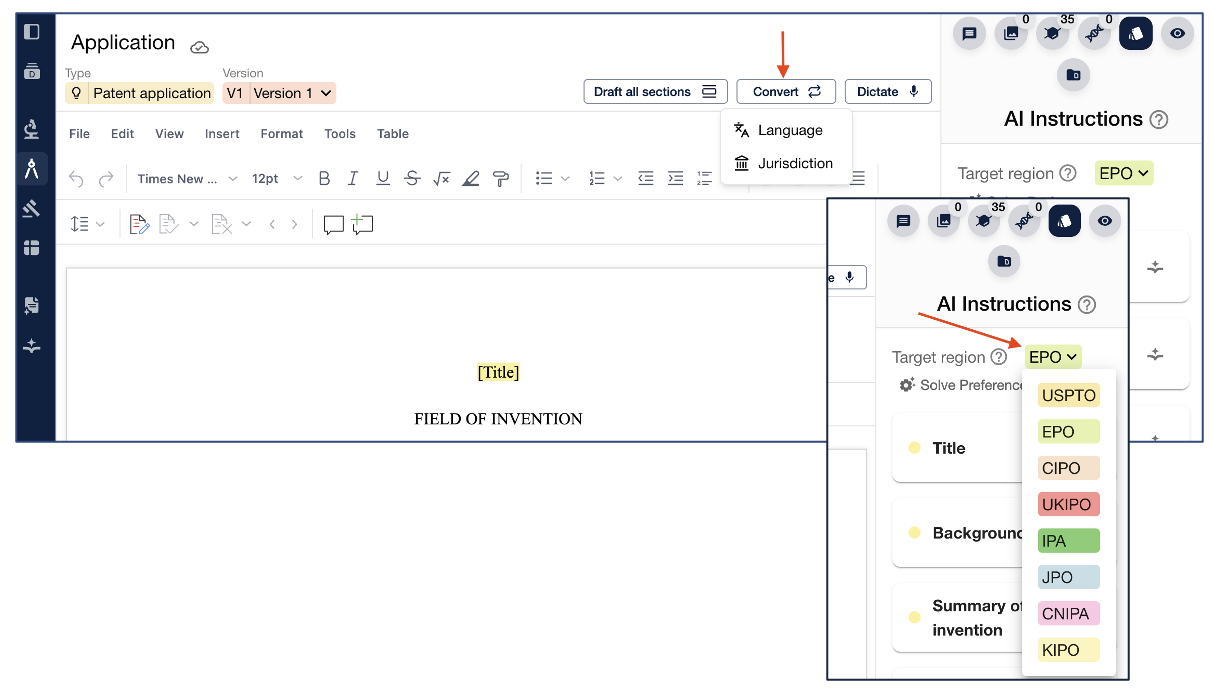This screenshot has height=692, width=1214.
Task: Expand reject change options arrow
Action: pos(247,224)
